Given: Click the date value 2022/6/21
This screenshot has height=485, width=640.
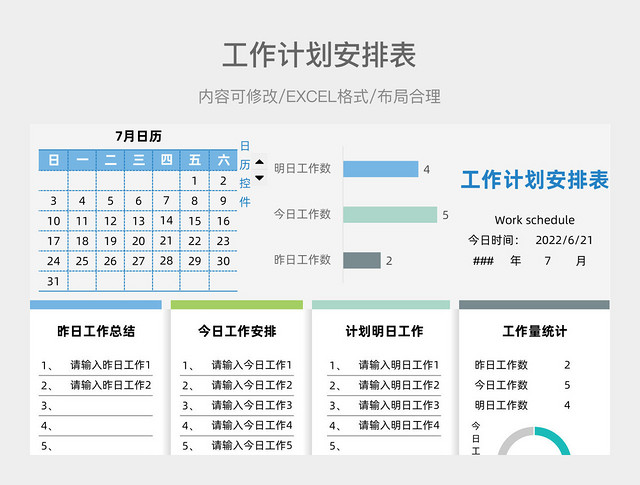Looking at the screenshot, I should tap(564, 240).
